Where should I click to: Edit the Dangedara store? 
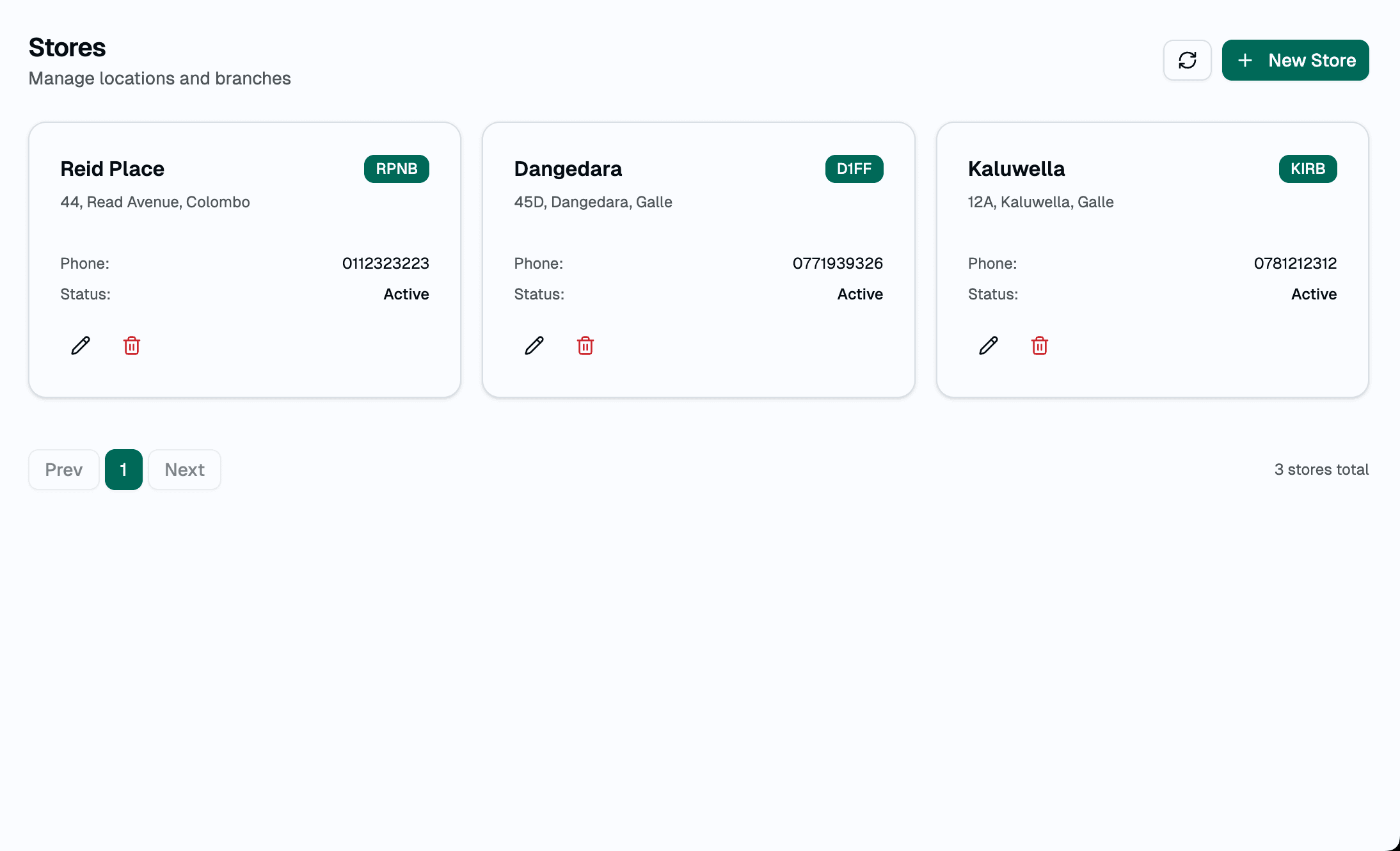click(534, 346)
